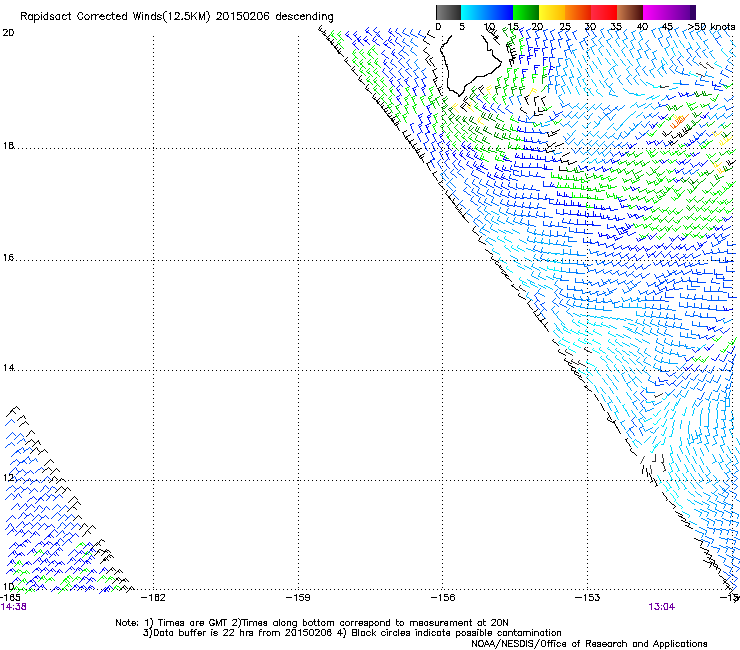This screenshot has width=740, height=650.
Task: Click the Hawaii island coastline outline
Action: [470, 64]
